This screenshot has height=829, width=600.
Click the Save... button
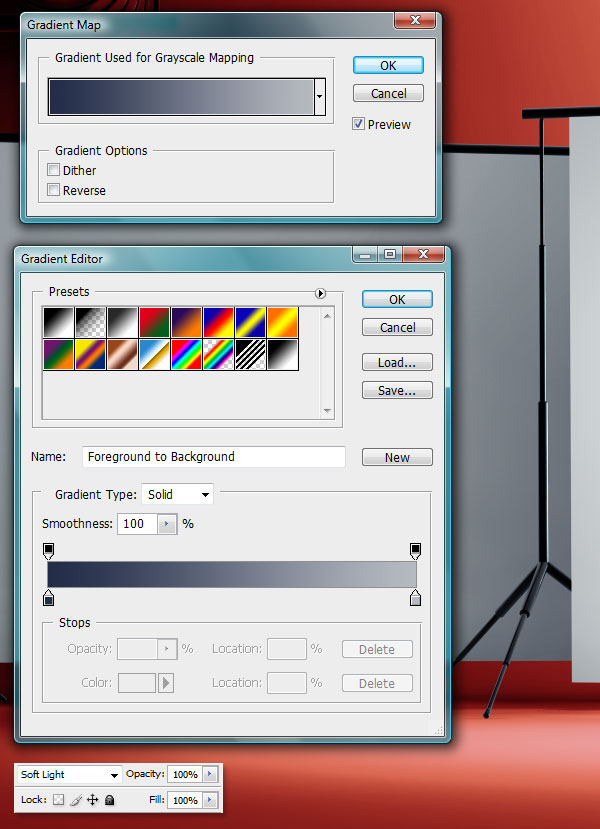tap(397, 390)
